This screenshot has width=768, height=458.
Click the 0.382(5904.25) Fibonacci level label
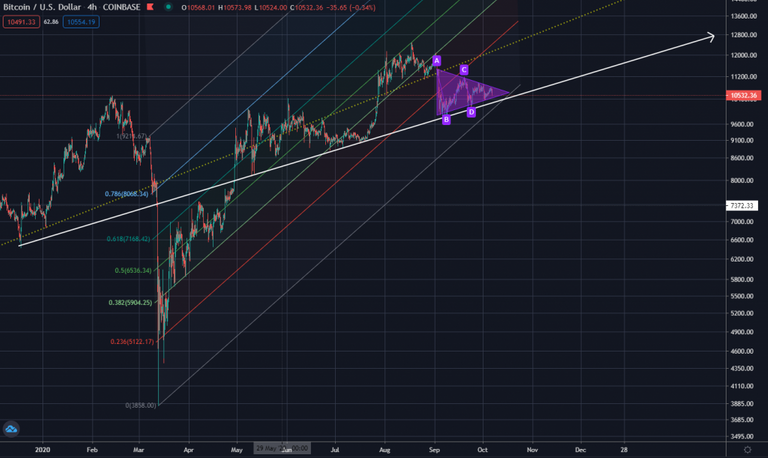pyautogui.click(x=130, y=303)
